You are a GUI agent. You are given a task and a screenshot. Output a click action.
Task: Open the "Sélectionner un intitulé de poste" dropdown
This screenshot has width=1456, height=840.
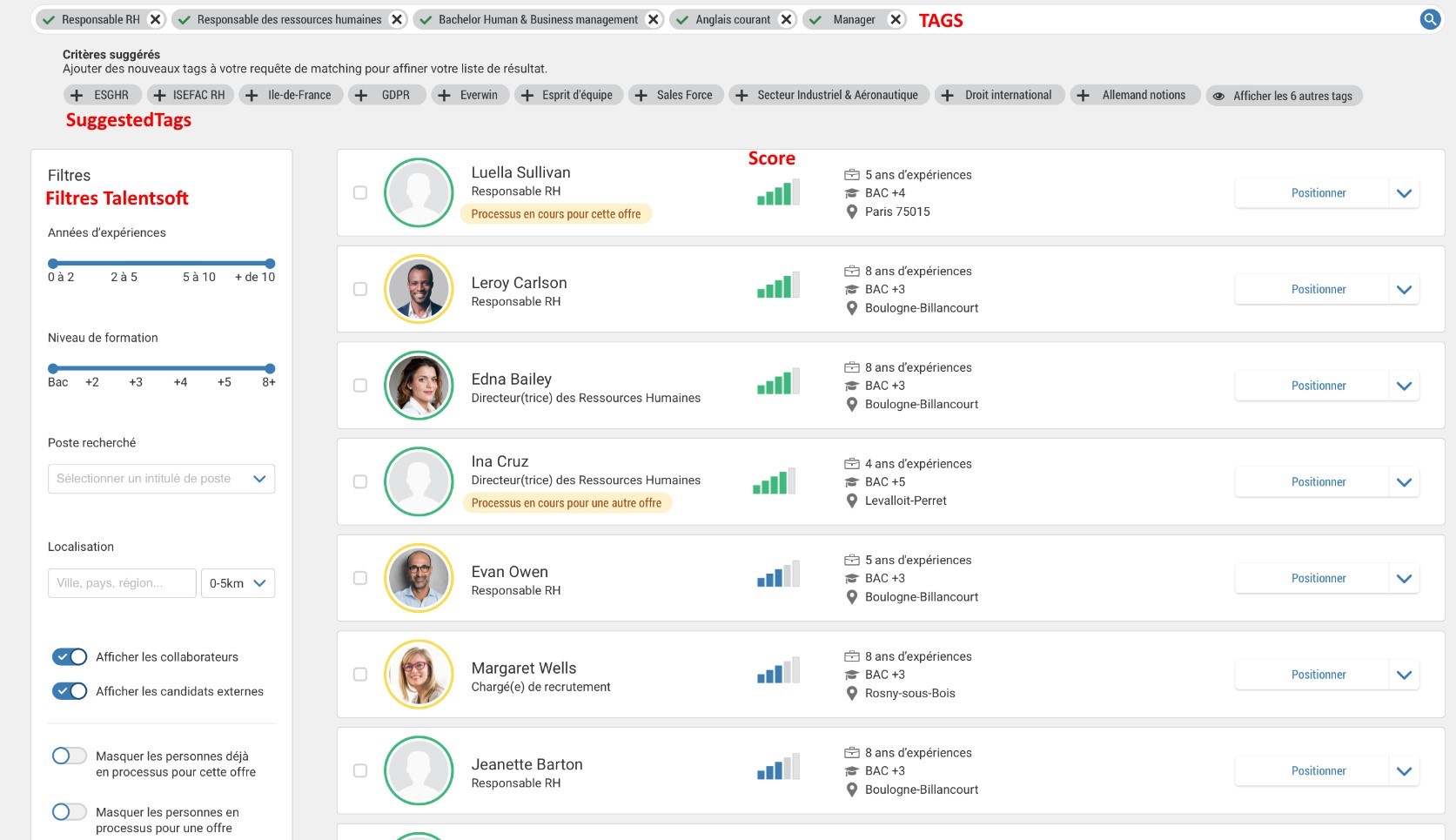[x=161, y=479]
